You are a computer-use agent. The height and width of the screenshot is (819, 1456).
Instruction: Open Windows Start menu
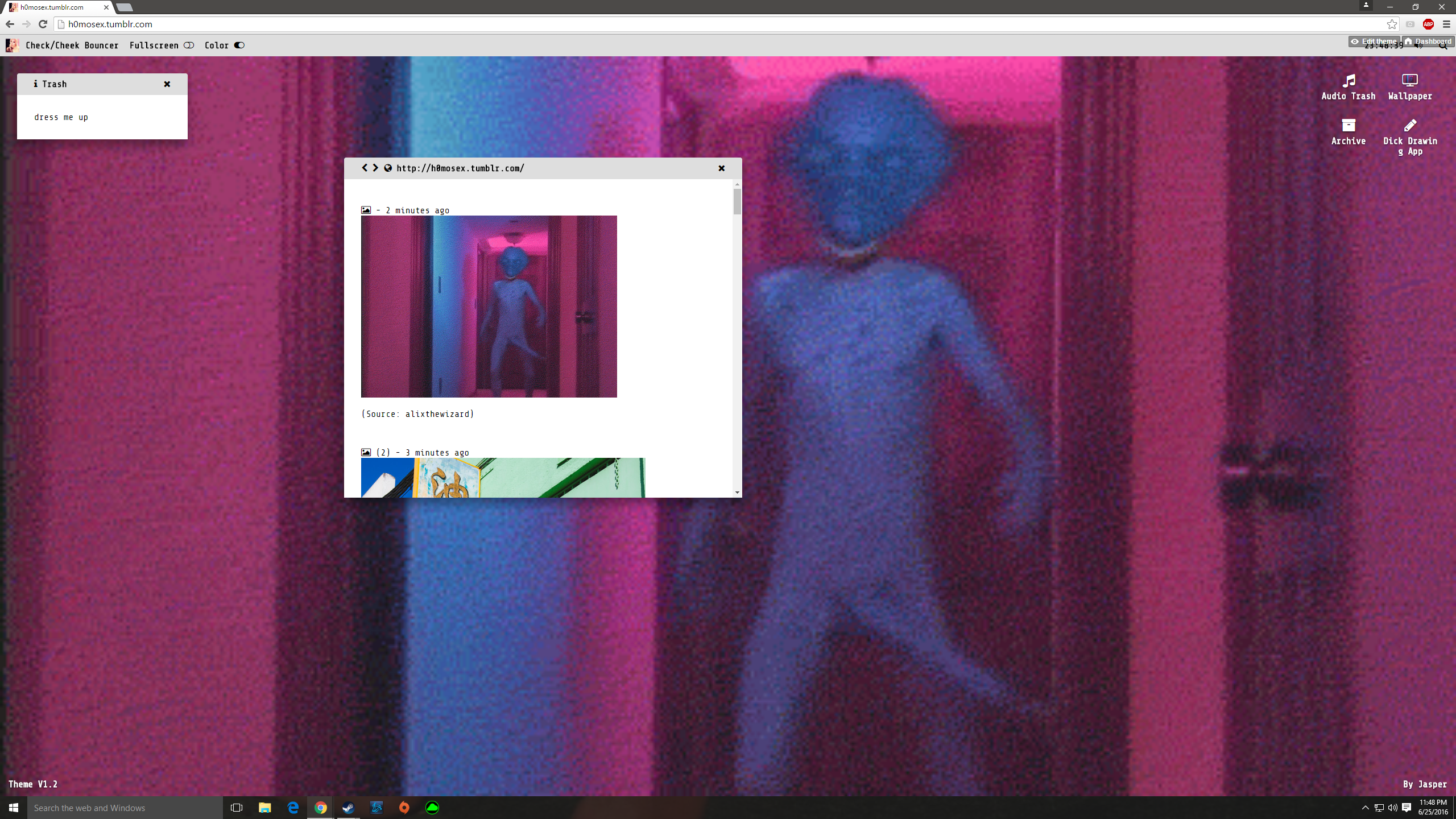tap(14, 808)
